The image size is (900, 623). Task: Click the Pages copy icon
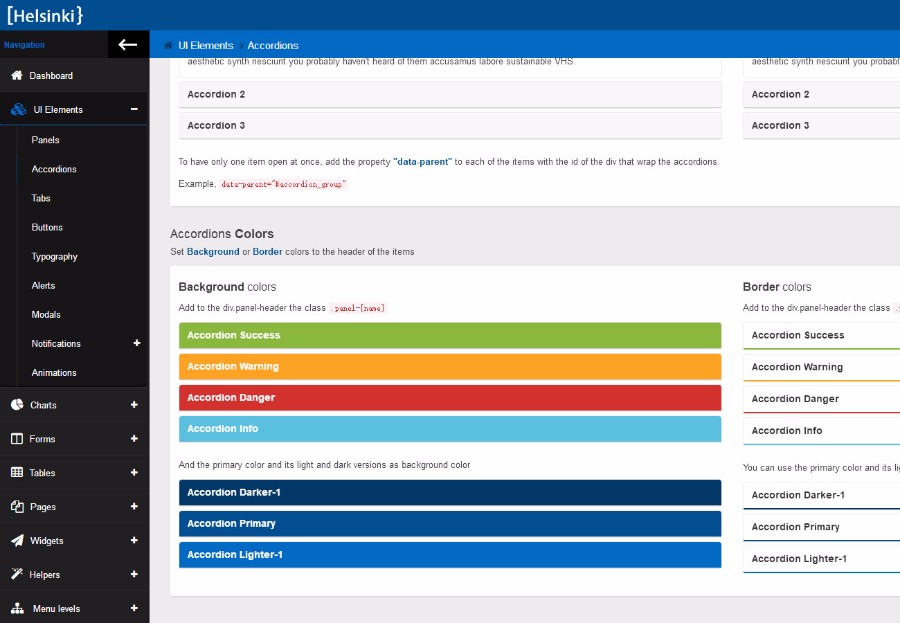point(17,507)
